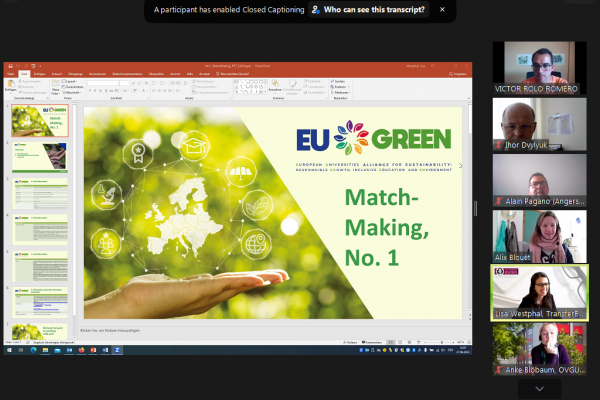Screen dimensions: 600x400
Task: Open the Ansicht ribbon tab
Action: 175,74
